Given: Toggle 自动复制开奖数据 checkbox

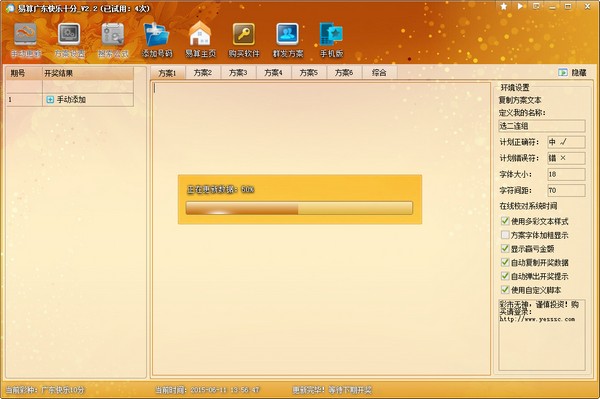Looking at the screenshot, I should pyautogui.click(x=505, y=262).
